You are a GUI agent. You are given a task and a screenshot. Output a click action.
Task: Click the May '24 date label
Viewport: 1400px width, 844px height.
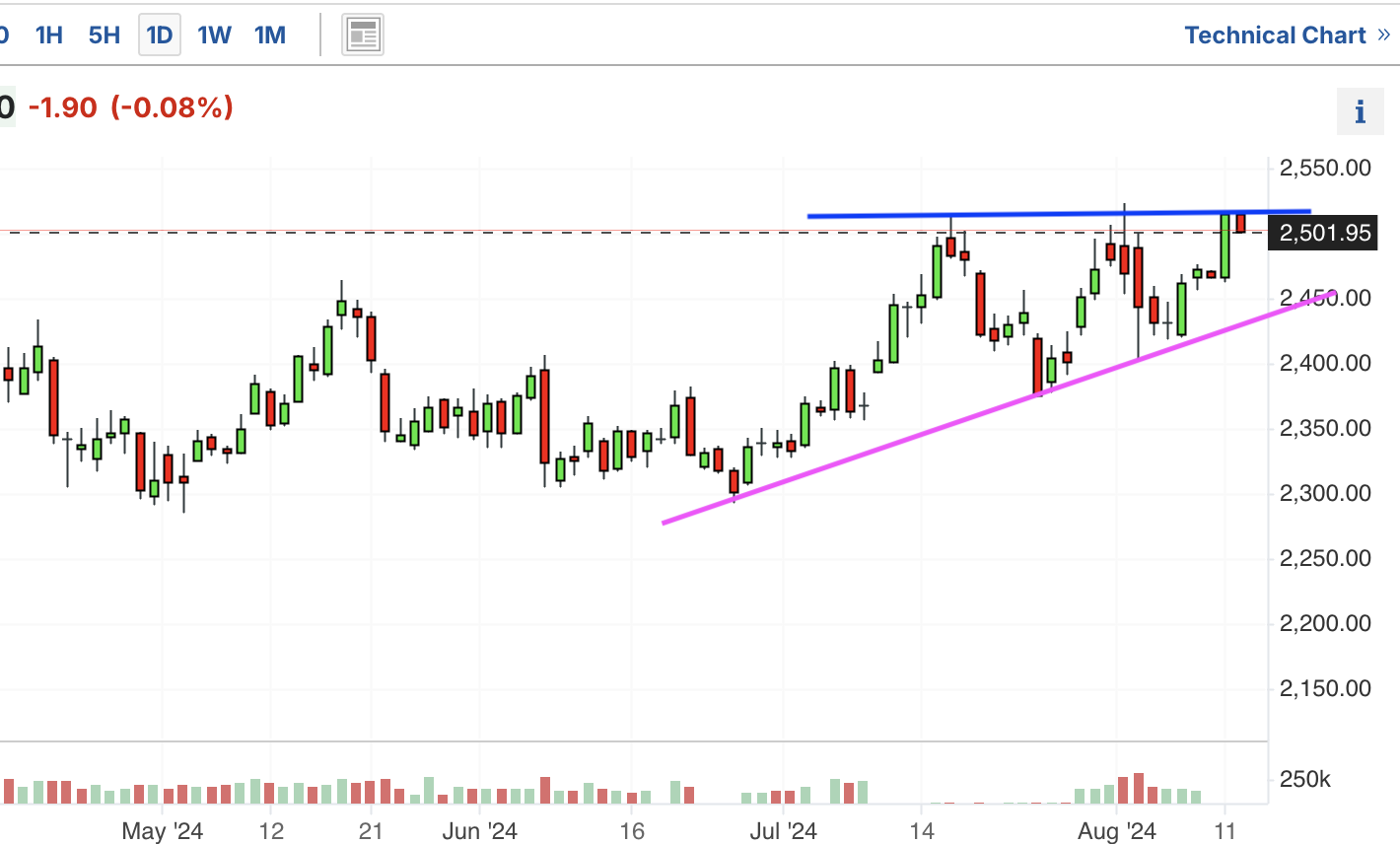pos(163,831)
